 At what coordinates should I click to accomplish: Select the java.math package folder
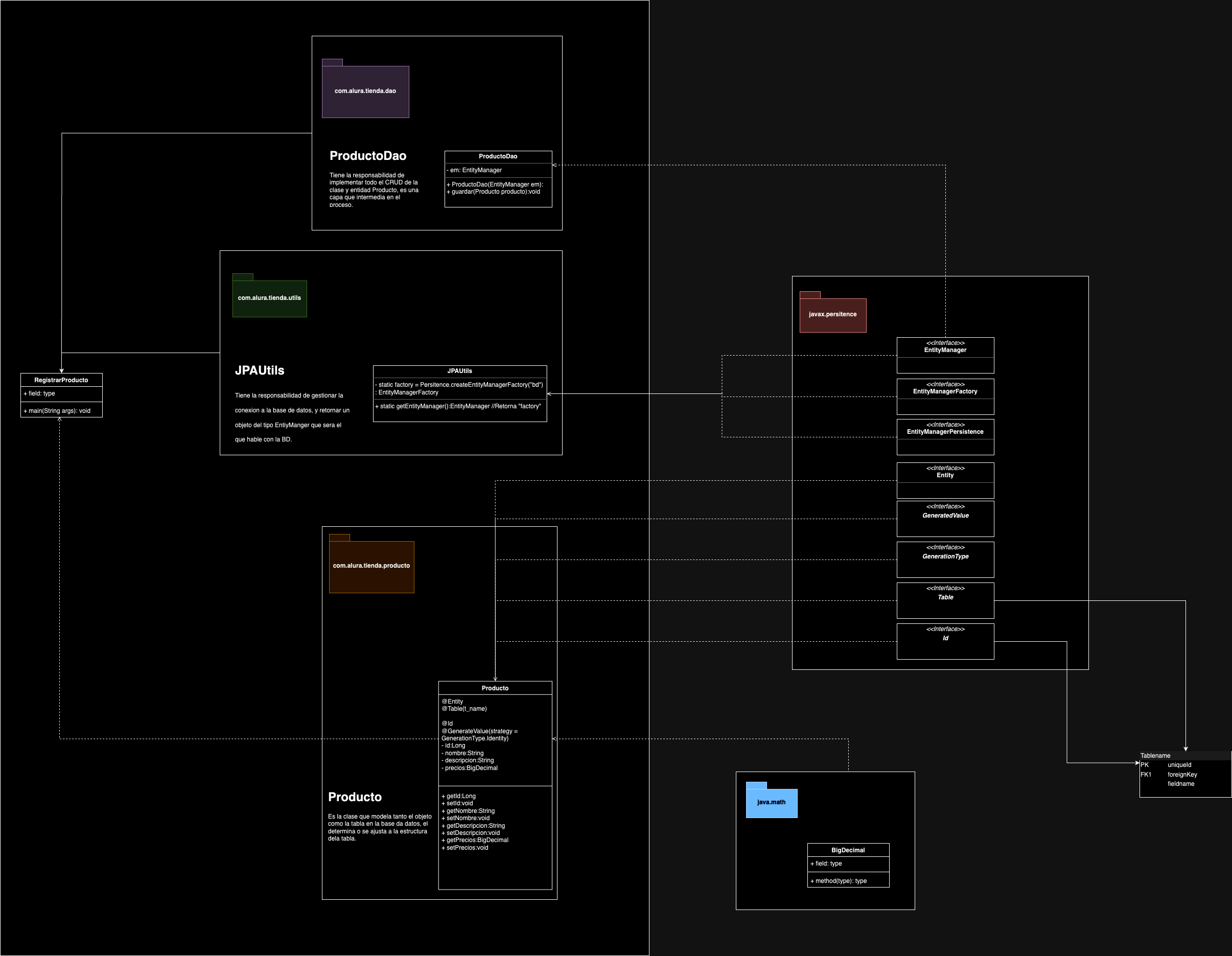tap(771, 800)
